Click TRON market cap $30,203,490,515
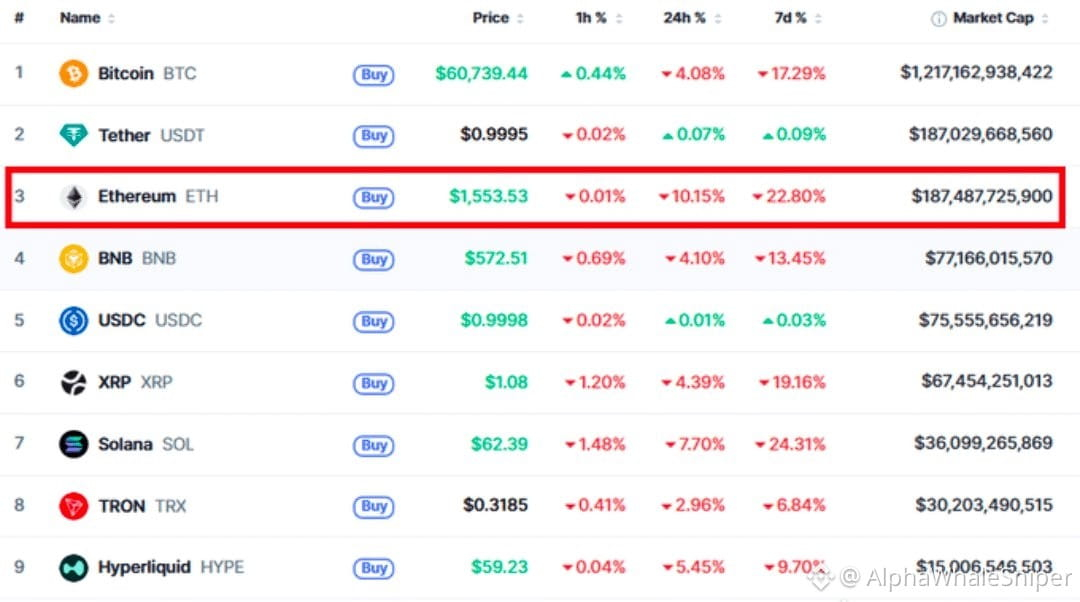The height and width of the screenshot is (602, 1080). tap(984, 505)
